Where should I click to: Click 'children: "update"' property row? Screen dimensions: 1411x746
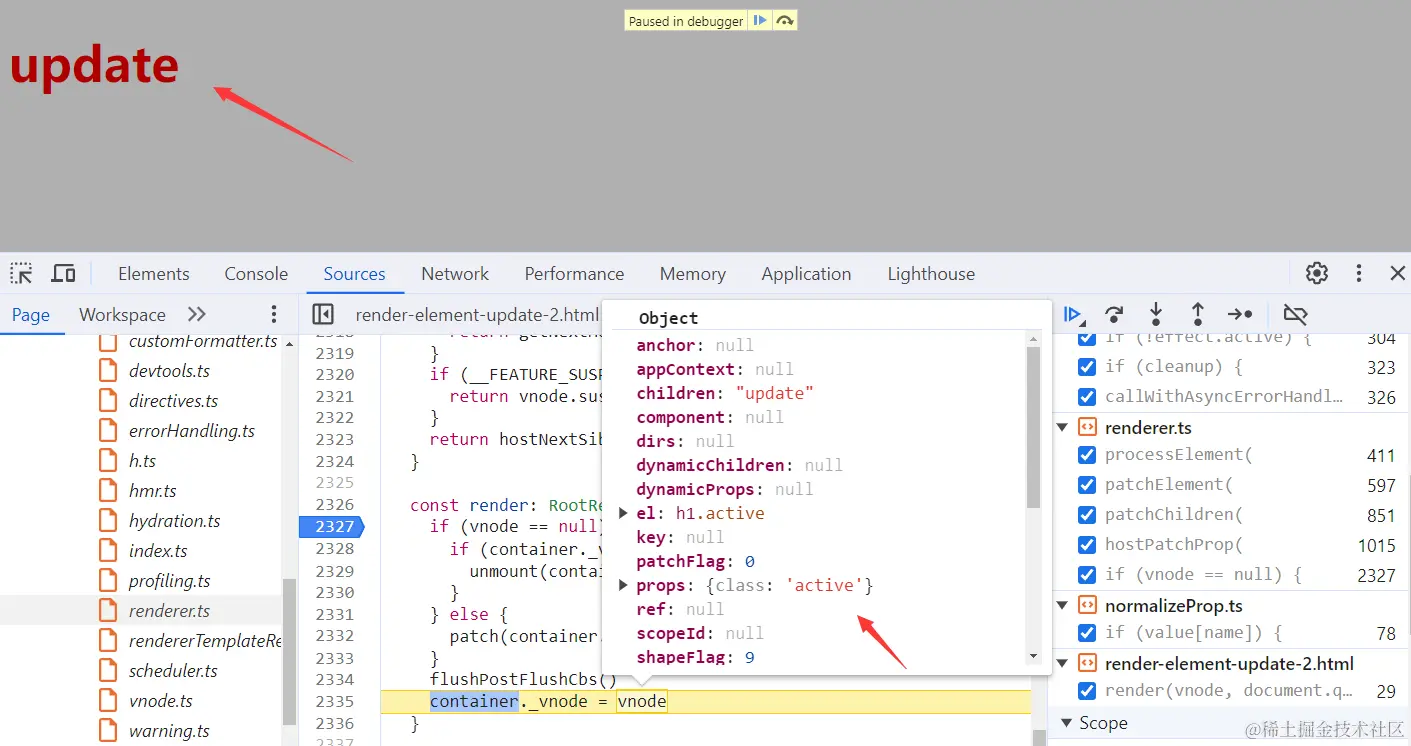pos(725,393)
